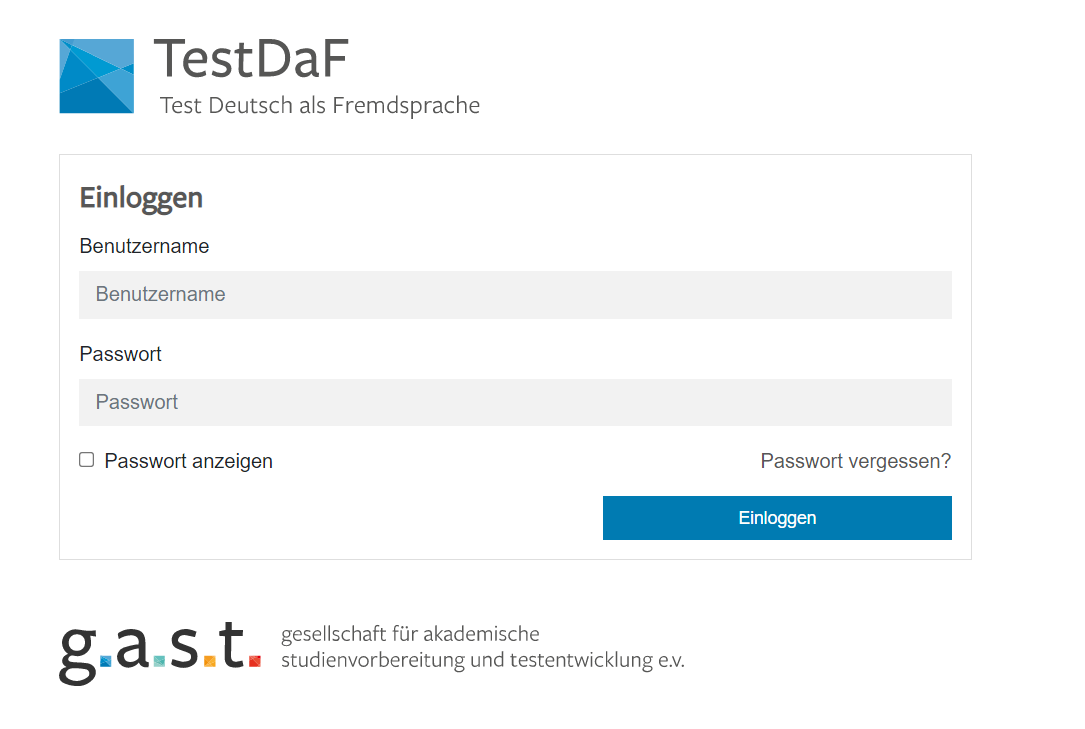Viewport: 1085px width, 729px height.
Task: Click the gesellschaft für akademische studienvorbereitung tagline
Action: (482, 647)
